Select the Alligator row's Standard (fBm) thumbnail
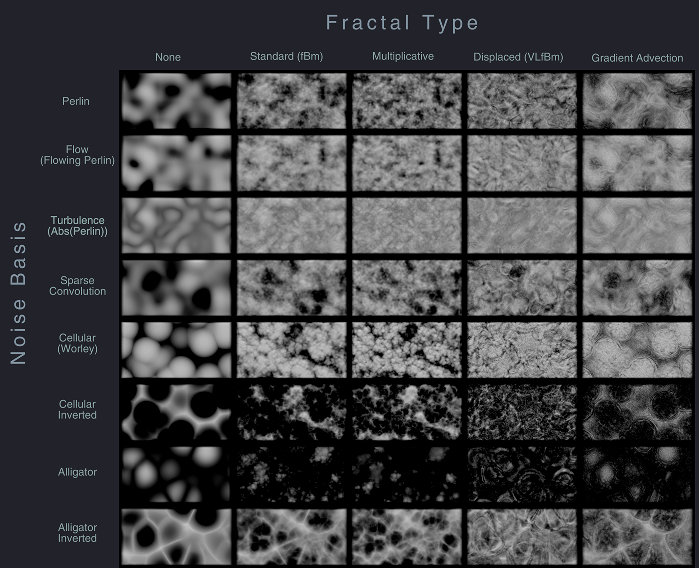This screenshot has height=568, width=699. tap(292, 475)
